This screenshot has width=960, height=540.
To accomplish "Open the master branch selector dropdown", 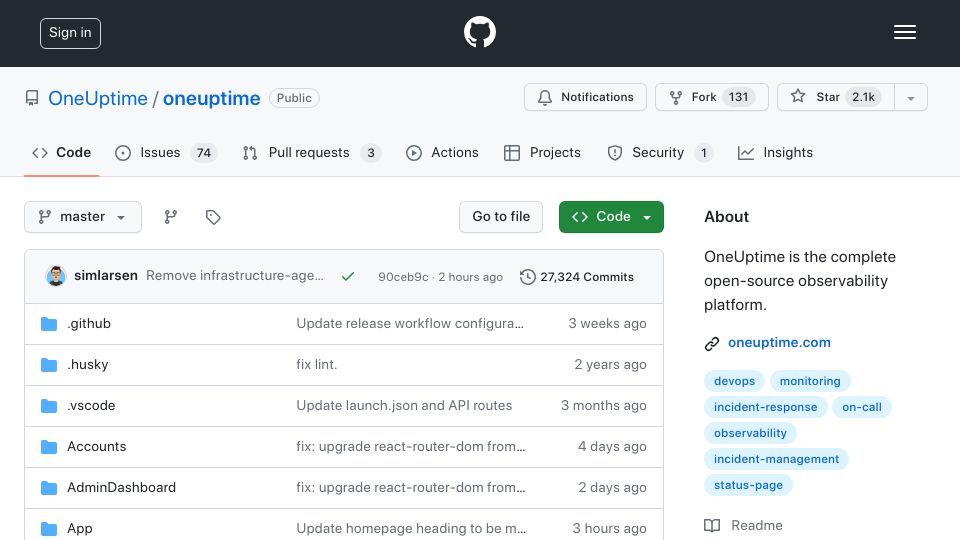I will pos(83,217).
